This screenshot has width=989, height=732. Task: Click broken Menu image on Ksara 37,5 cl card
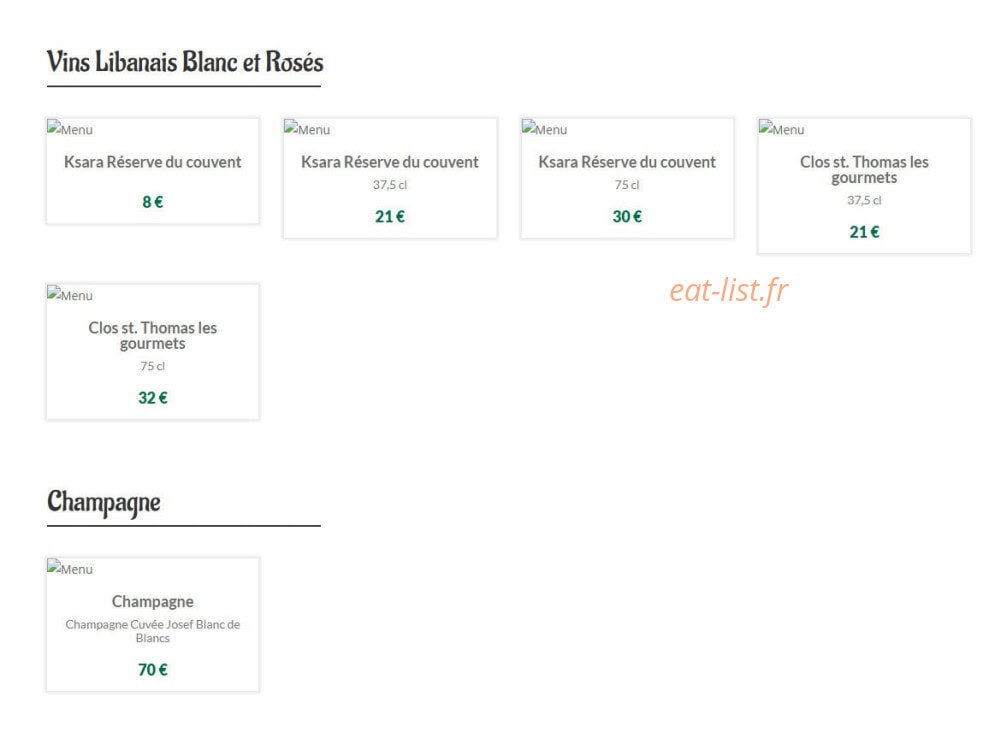[307, 129]
